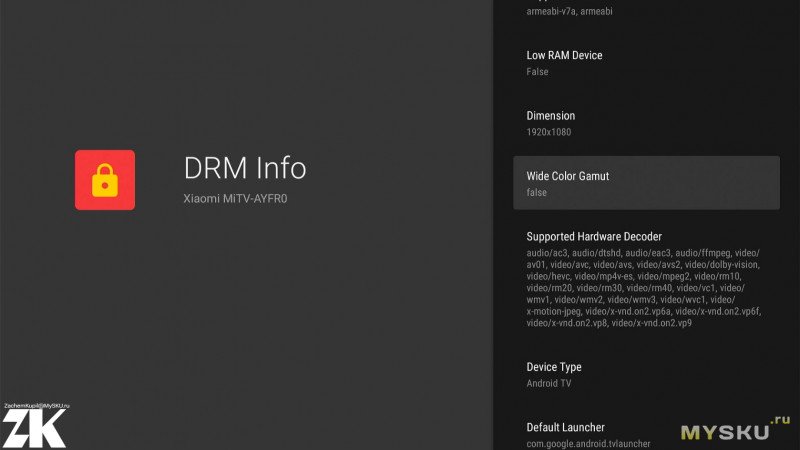Select the highlighted Wide Color Gamut row
Screen dimensions: 800x450
click(x=646, y=183)
